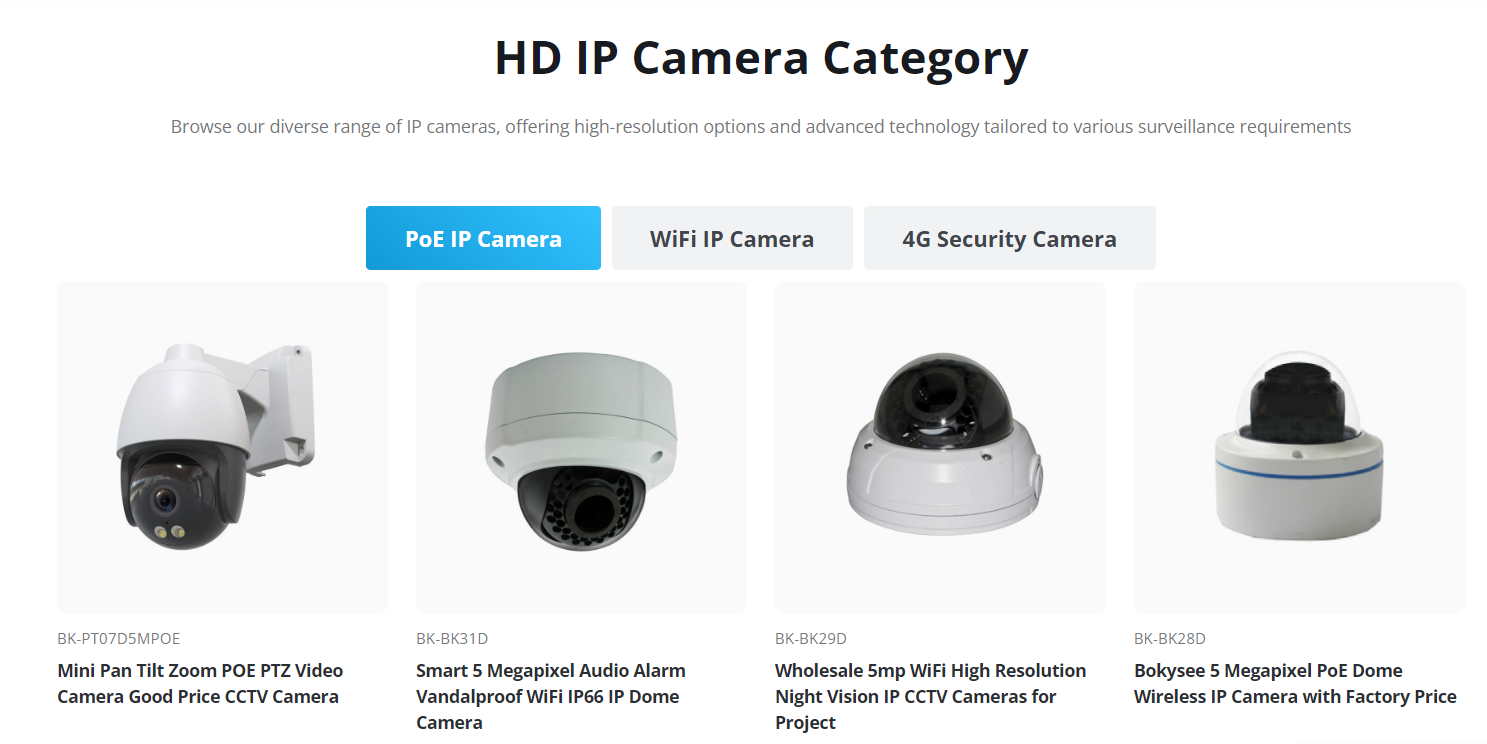Image resolution: width=1487 pixels, height=744 pixels.
Task: Click the BK-BK31D model label
Action: [x=452, y=638]
